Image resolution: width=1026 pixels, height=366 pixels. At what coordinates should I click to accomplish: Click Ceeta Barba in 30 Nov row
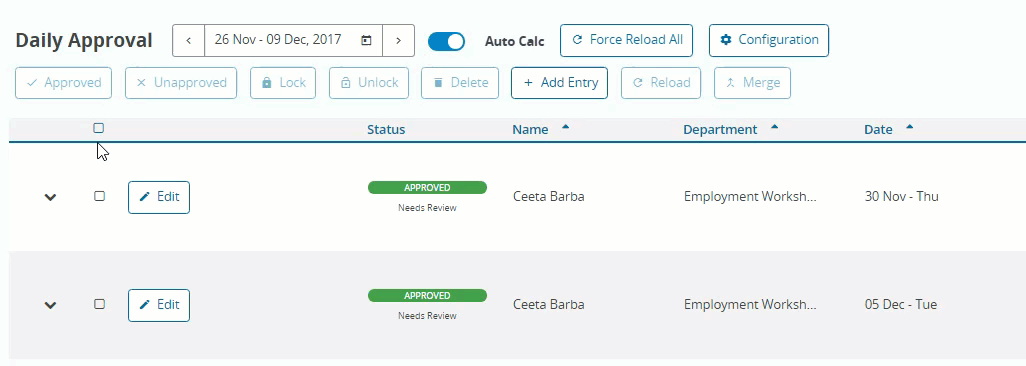tap(548, 196)
